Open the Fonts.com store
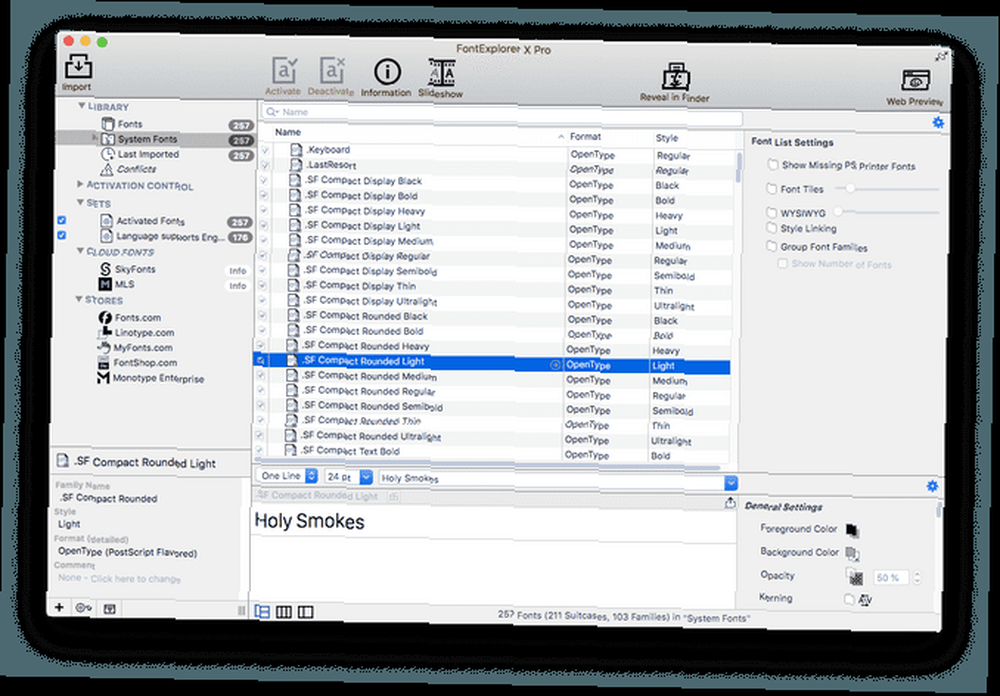The width and height of the screenshot is (1000, 696). [x=138, y=317]
